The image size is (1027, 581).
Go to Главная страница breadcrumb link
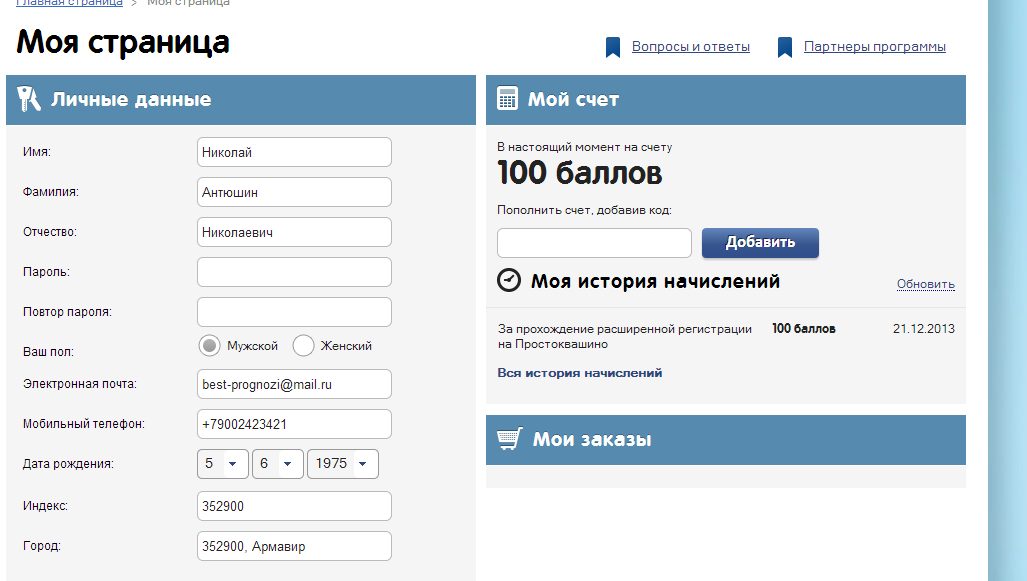69,3
